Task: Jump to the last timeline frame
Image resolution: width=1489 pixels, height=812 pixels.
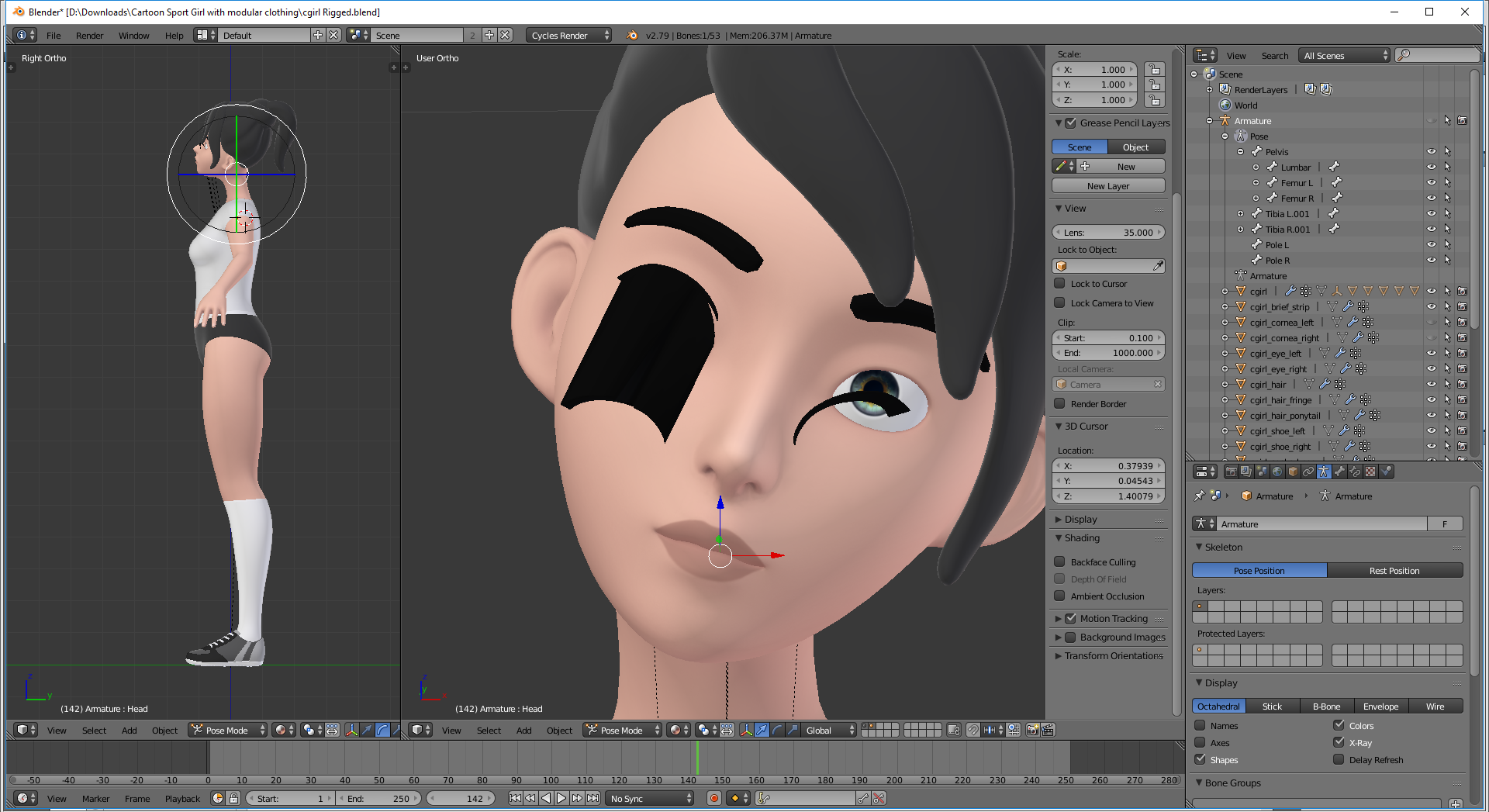Action: click(x=592, y=798)
